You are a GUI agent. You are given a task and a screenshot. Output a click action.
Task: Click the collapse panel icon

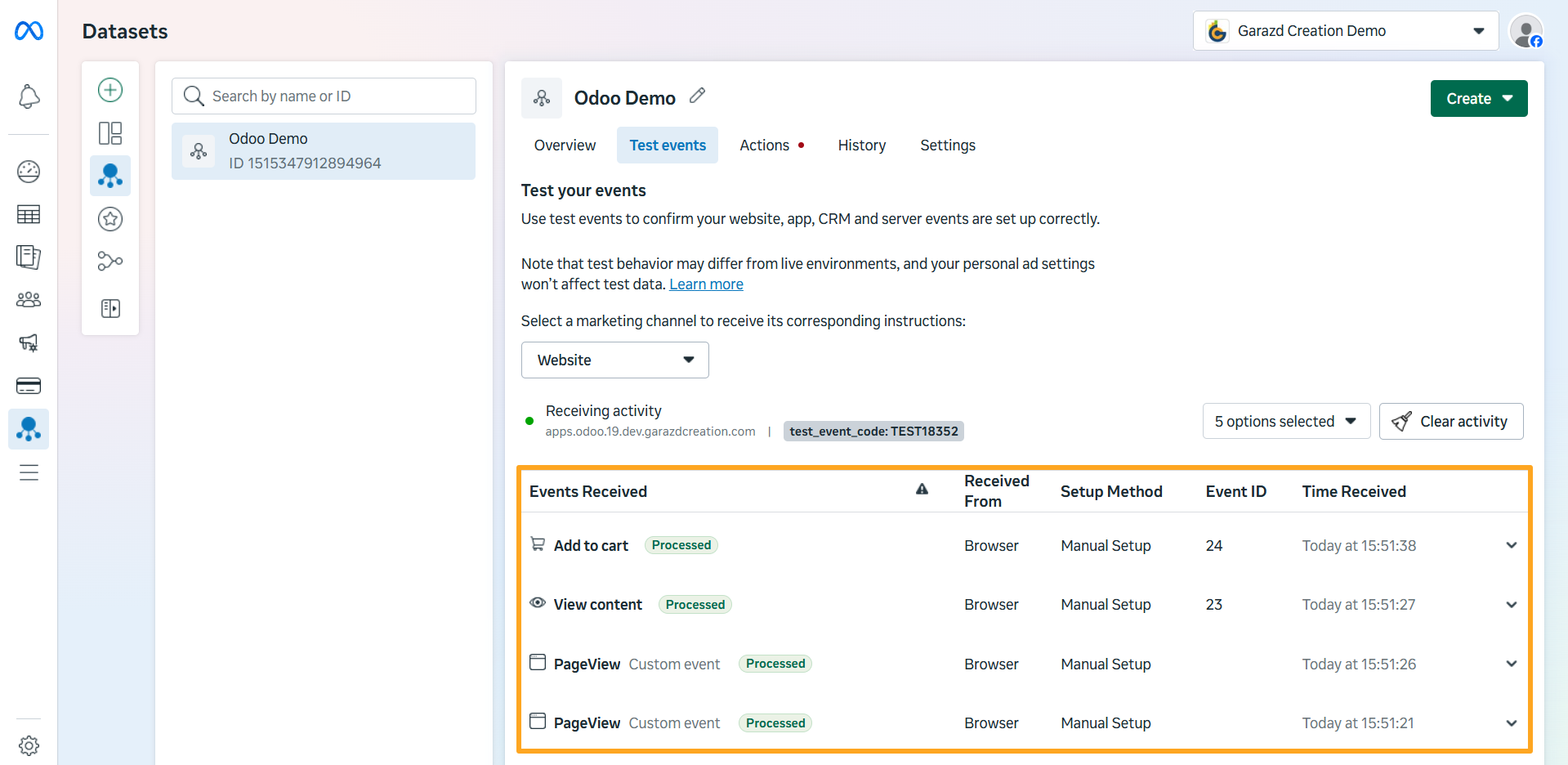(110, 308)
